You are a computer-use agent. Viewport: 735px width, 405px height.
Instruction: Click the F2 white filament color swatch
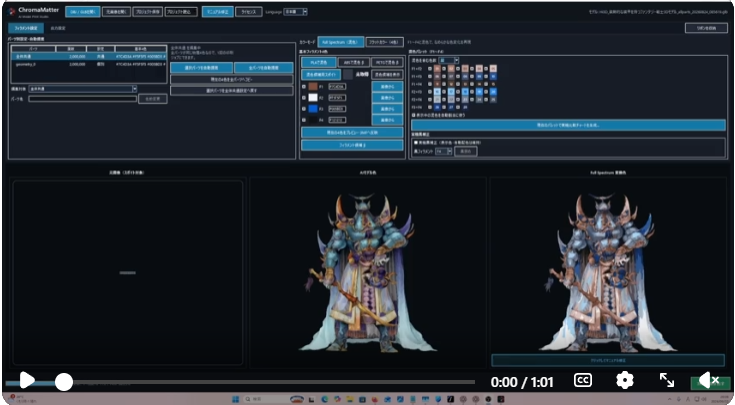313,98
